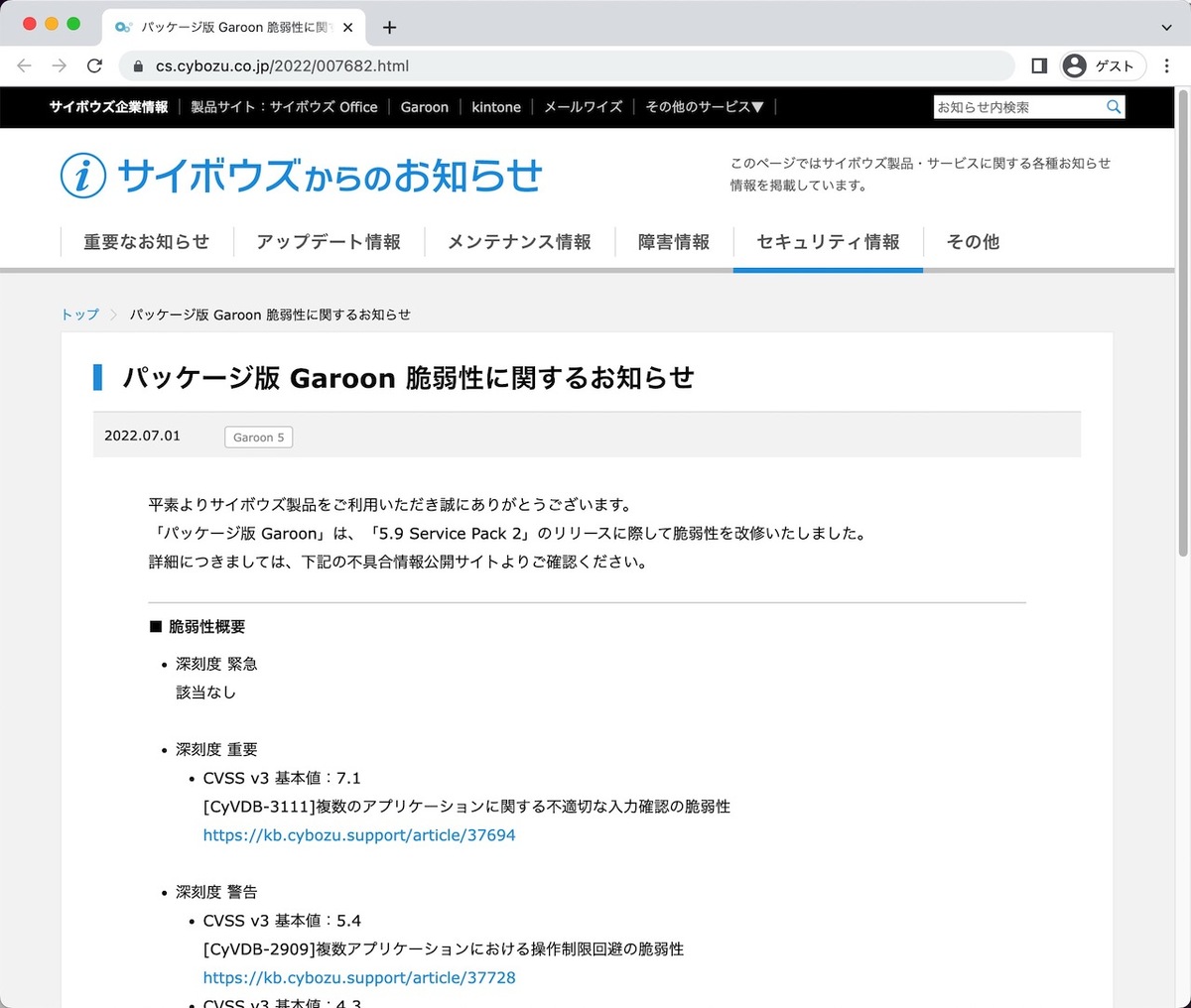Viewport: 1191px width, 1008px height.
Task: Click the お知らせ内検索 search field
Action: 1019,107
